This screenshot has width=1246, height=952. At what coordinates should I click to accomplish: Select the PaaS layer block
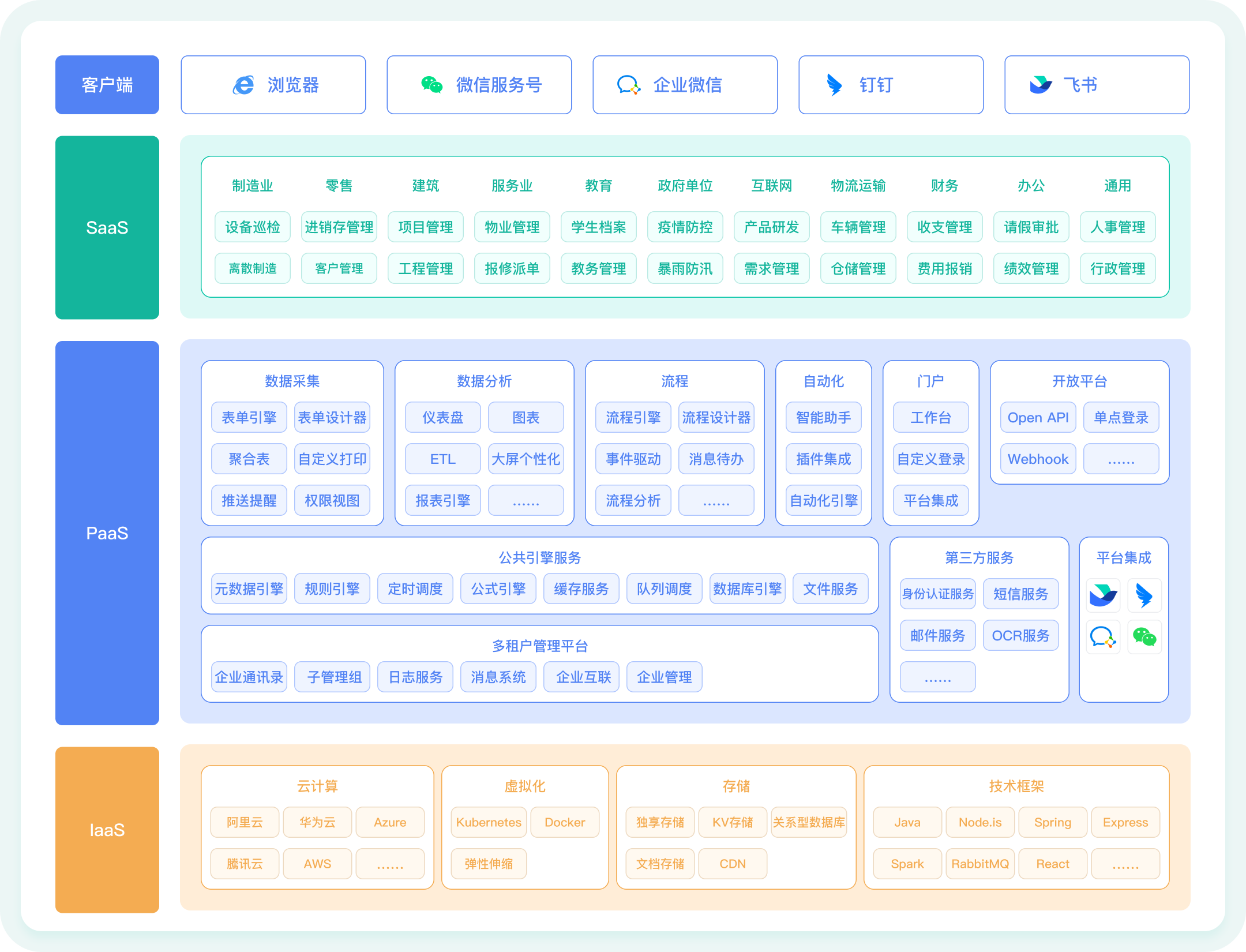tap(107, 533)
